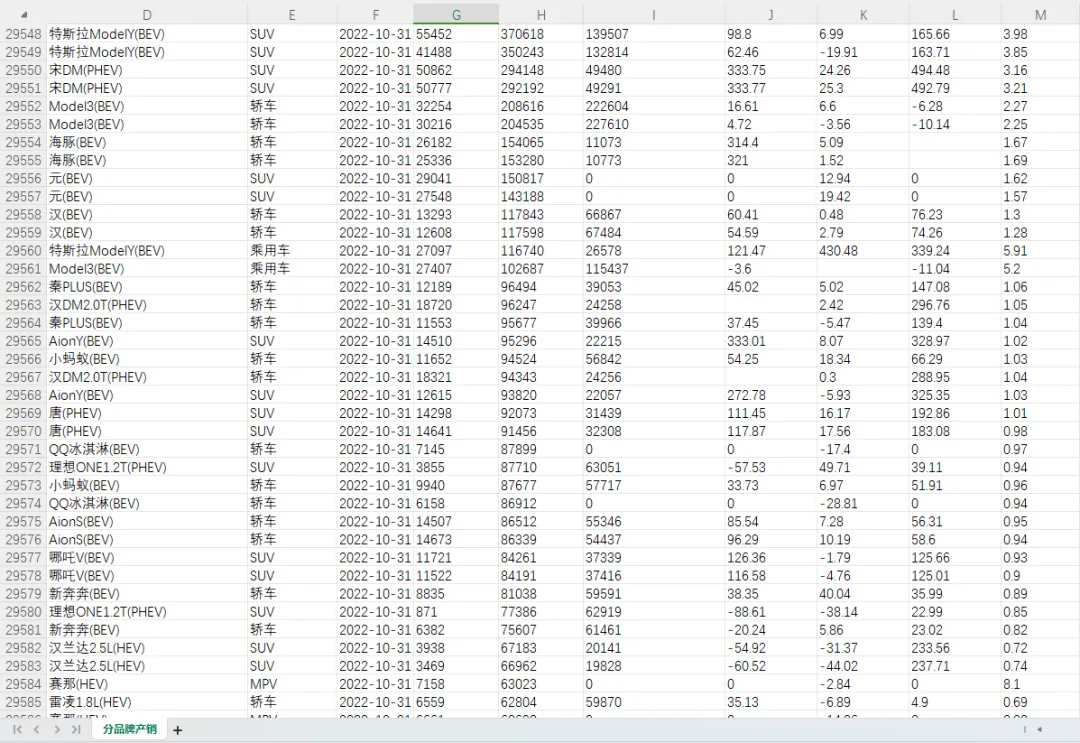This screenshot has width=1080, height=743.
Task: Click value 227610 in column I
Action: coord(607,124)
